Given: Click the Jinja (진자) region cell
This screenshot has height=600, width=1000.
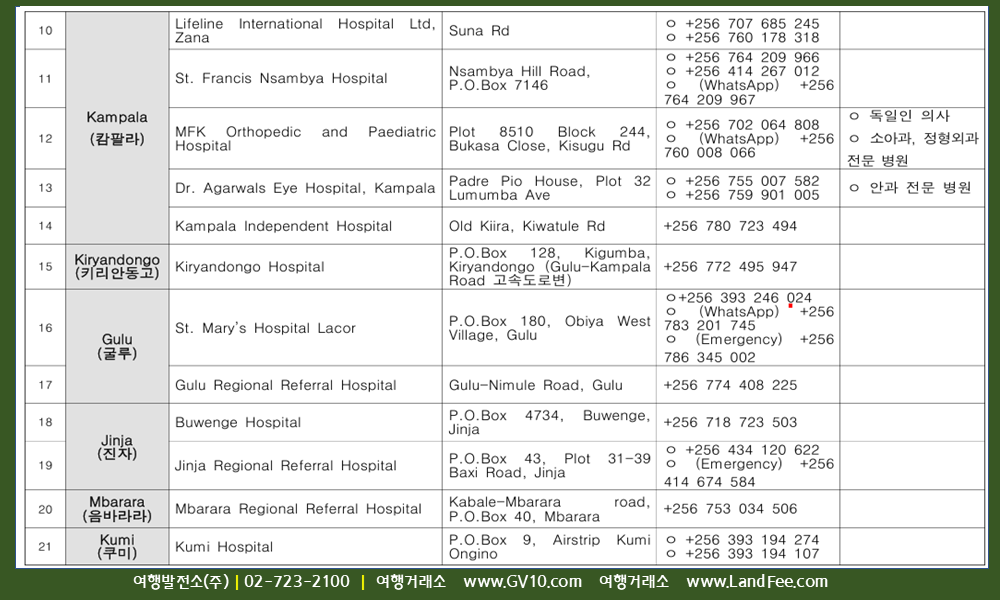Looking at the screenshot, I should [117, 447].
